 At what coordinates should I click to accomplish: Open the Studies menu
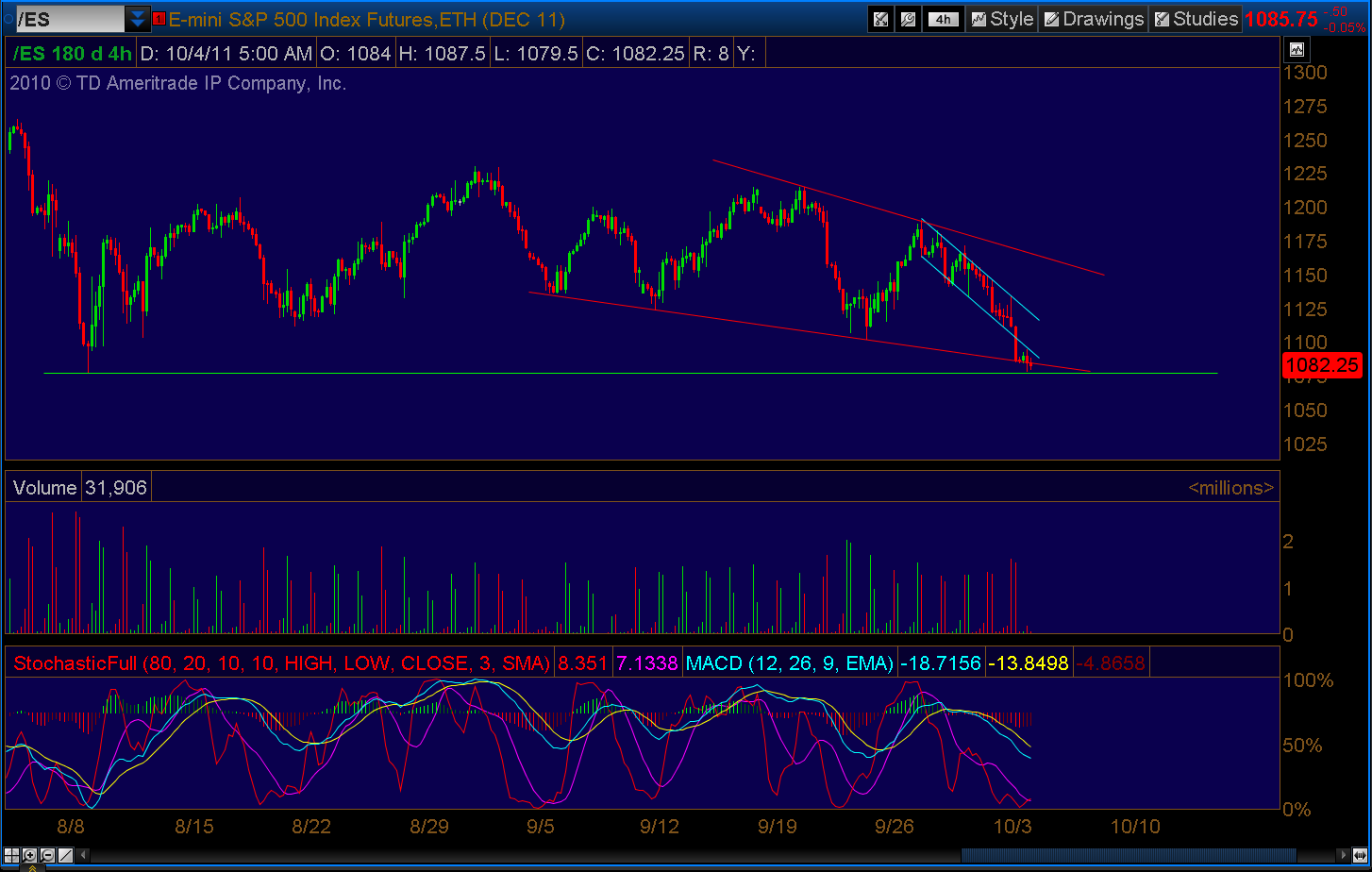point(1196,19)
